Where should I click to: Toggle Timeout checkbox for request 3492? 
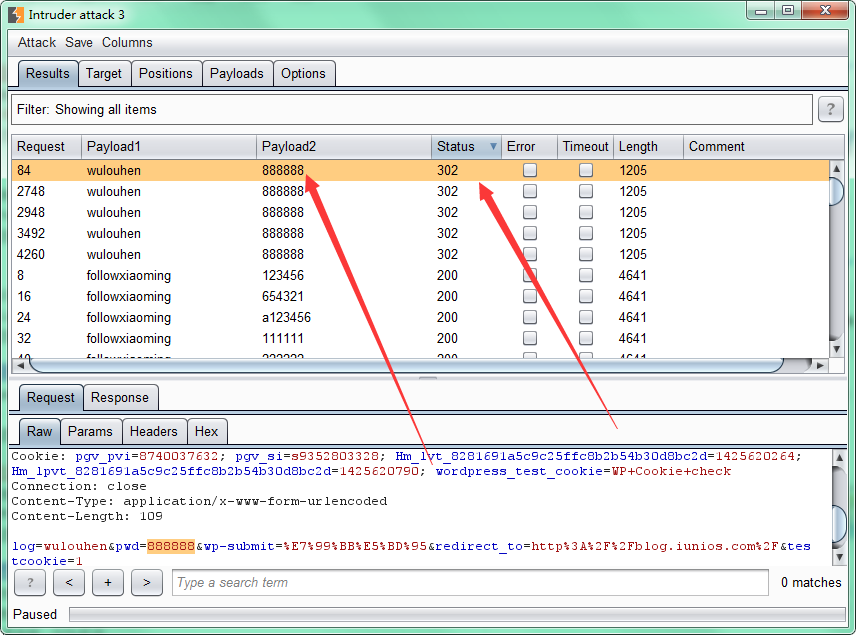[586, 233]
